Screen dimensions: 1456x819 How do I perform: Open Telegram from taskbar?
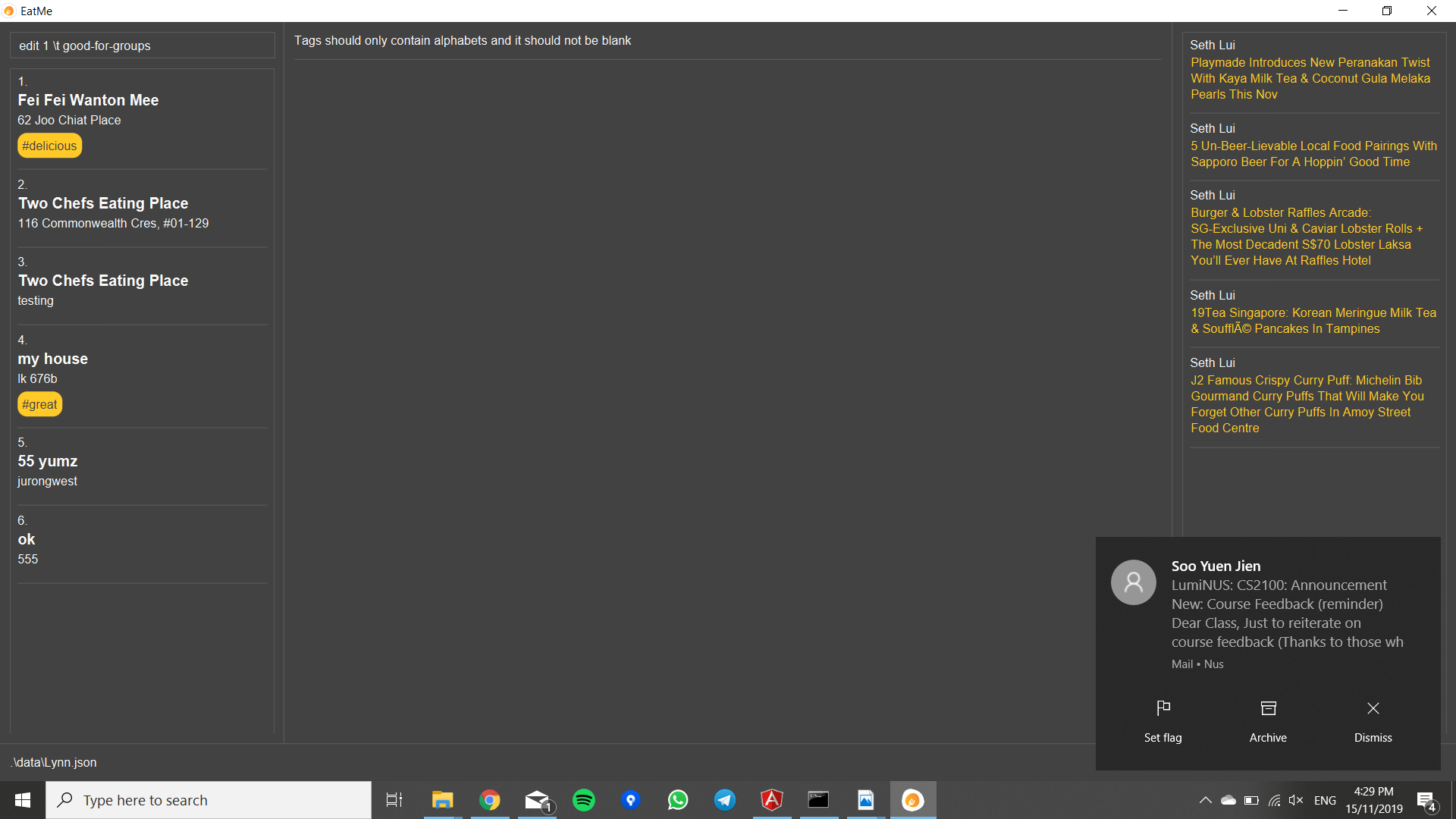point(725,800)
